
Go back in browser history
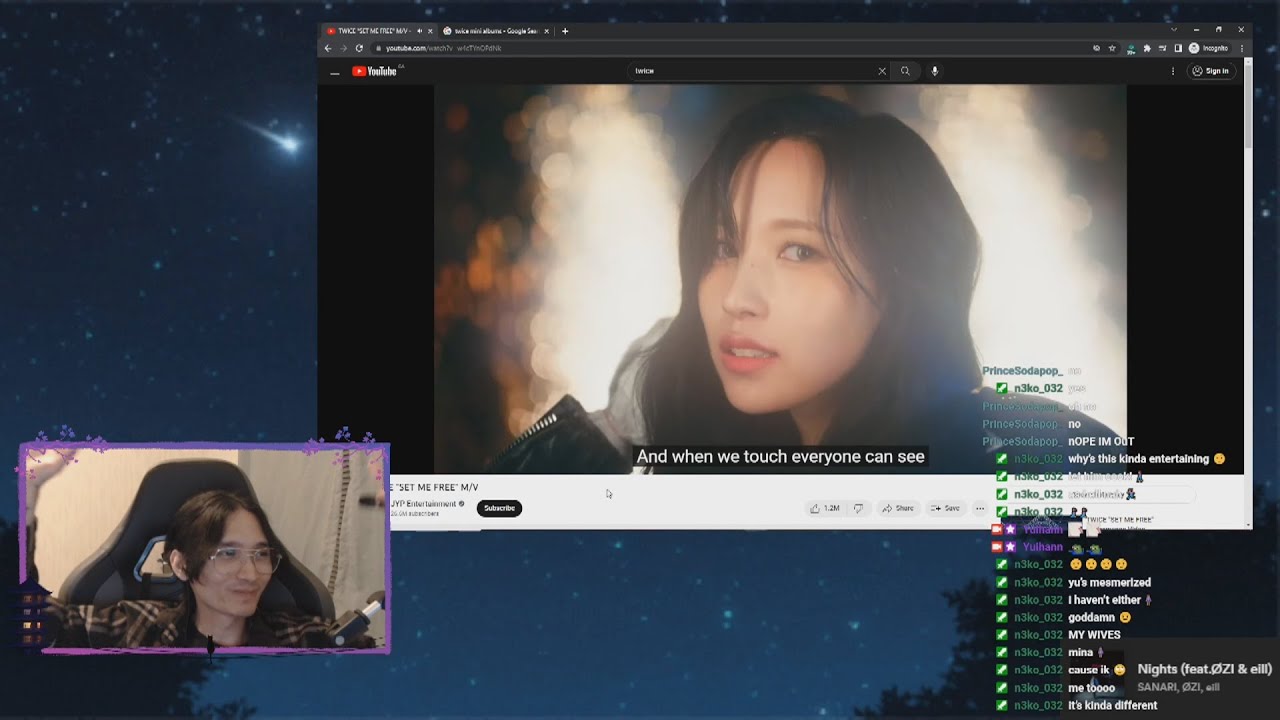[x=327, y=48]
